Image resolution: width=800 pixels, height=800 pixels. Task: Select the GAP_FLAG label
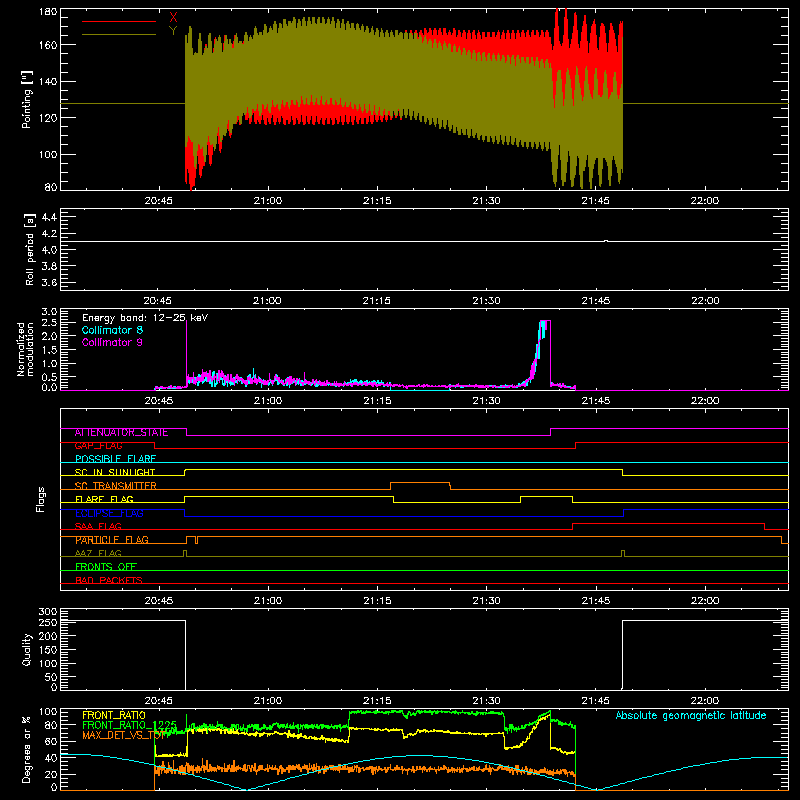pos(98,445)
